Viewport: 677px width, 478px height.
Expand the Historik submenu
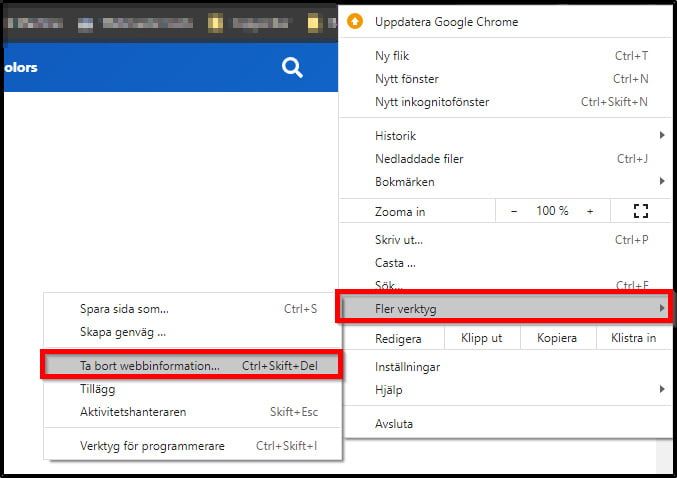(x=506, y=136)
